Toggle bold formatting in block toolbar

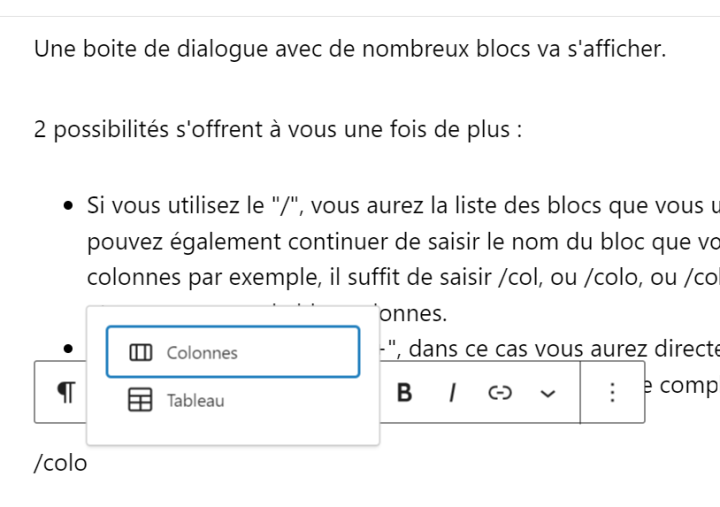[x=404, y=393]
